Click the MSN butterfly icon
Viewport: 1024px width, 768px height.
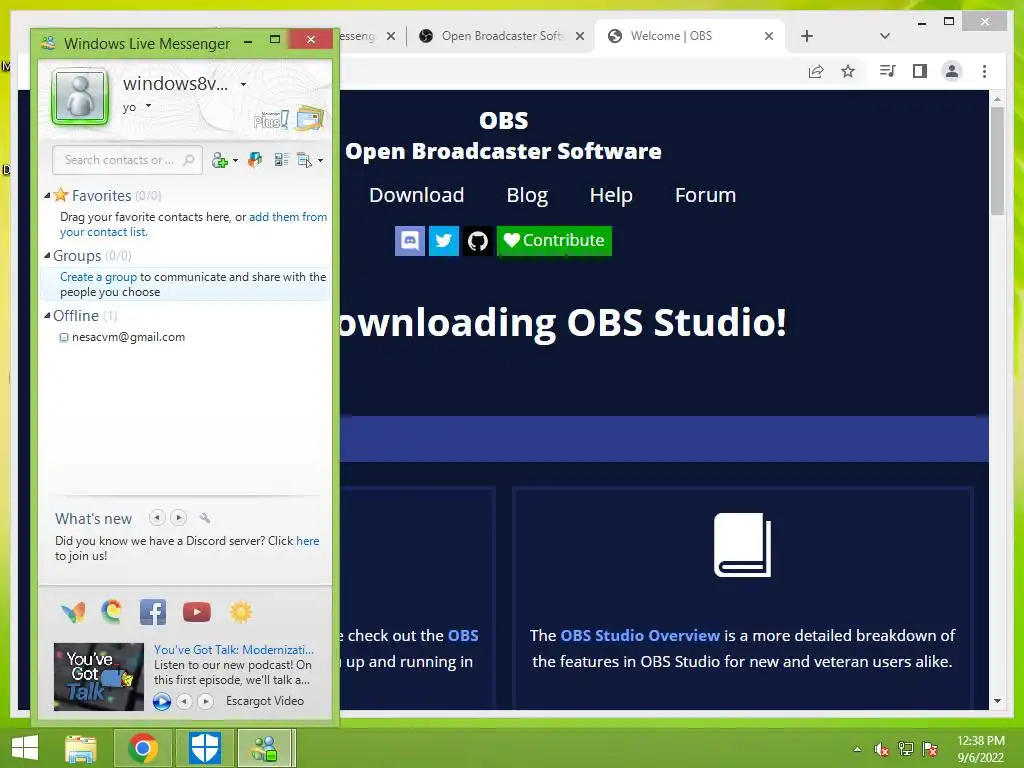click(73, 612)
